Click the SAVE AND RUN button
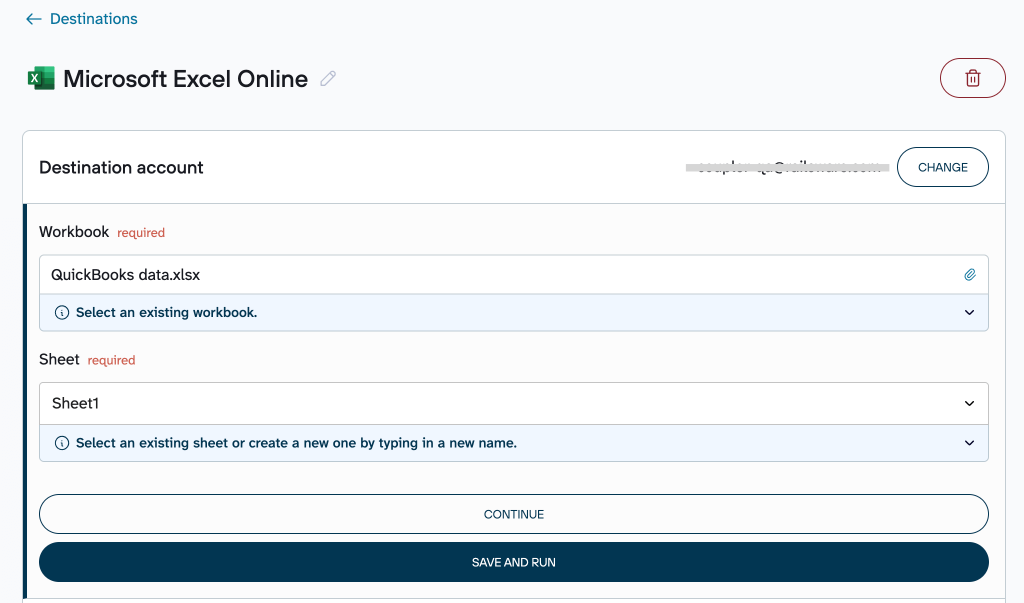 pyautogui.click(x=513, y=562)
